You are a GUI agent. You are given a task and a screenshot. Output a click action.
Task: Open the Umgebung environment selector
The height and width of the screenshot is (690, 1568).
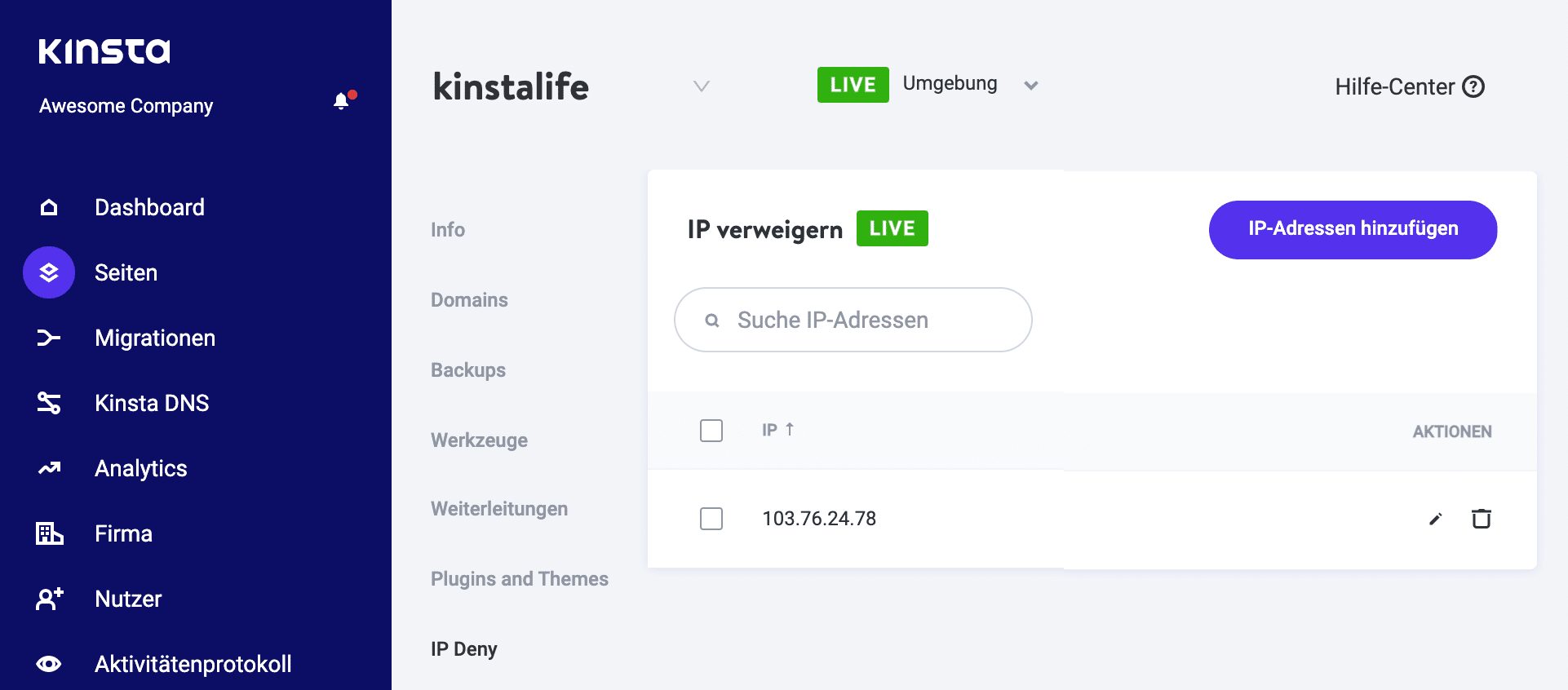coord(1031,85)
